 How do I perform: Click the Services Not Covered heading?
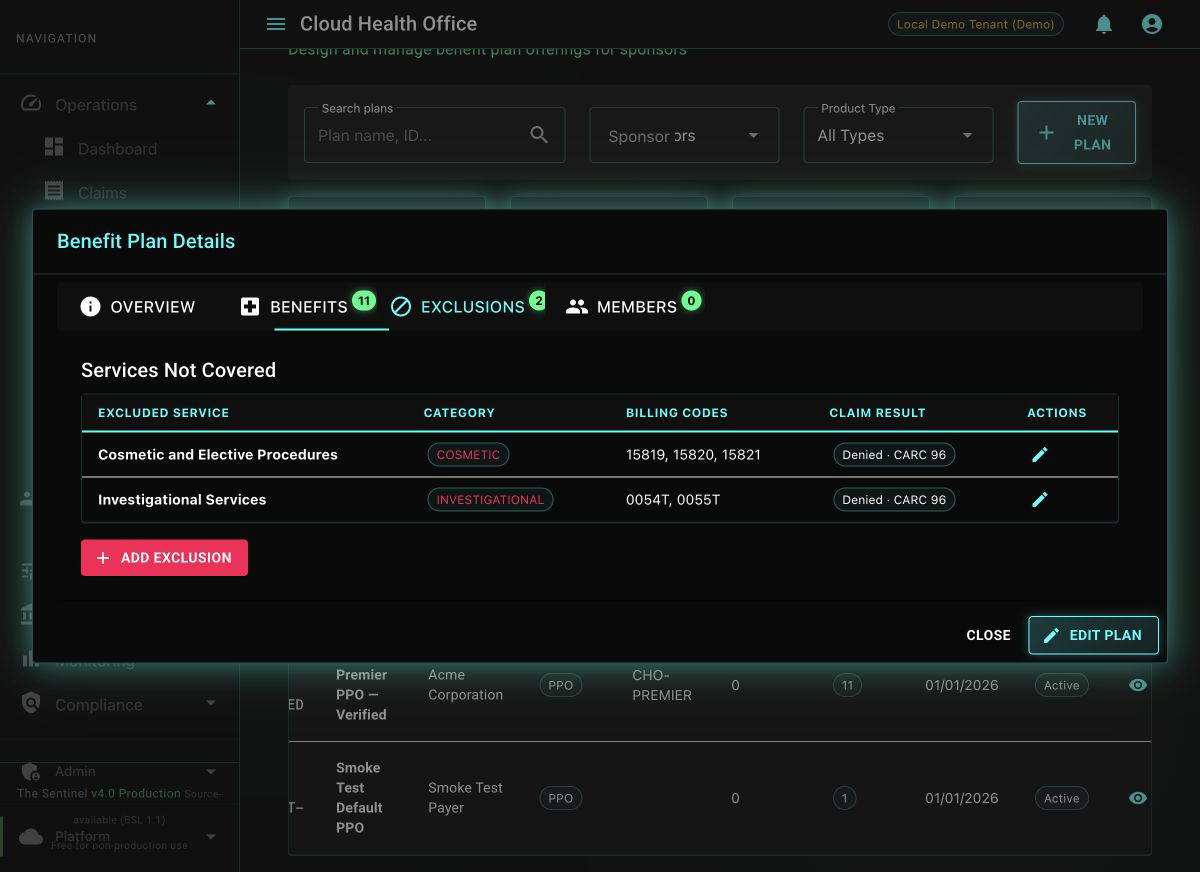click(178, 370)
